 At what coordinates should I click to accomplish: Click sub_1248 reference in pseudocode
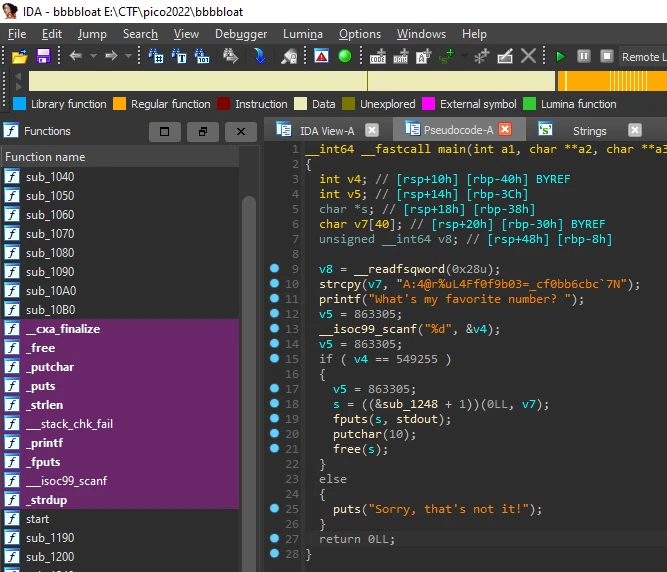410,404
